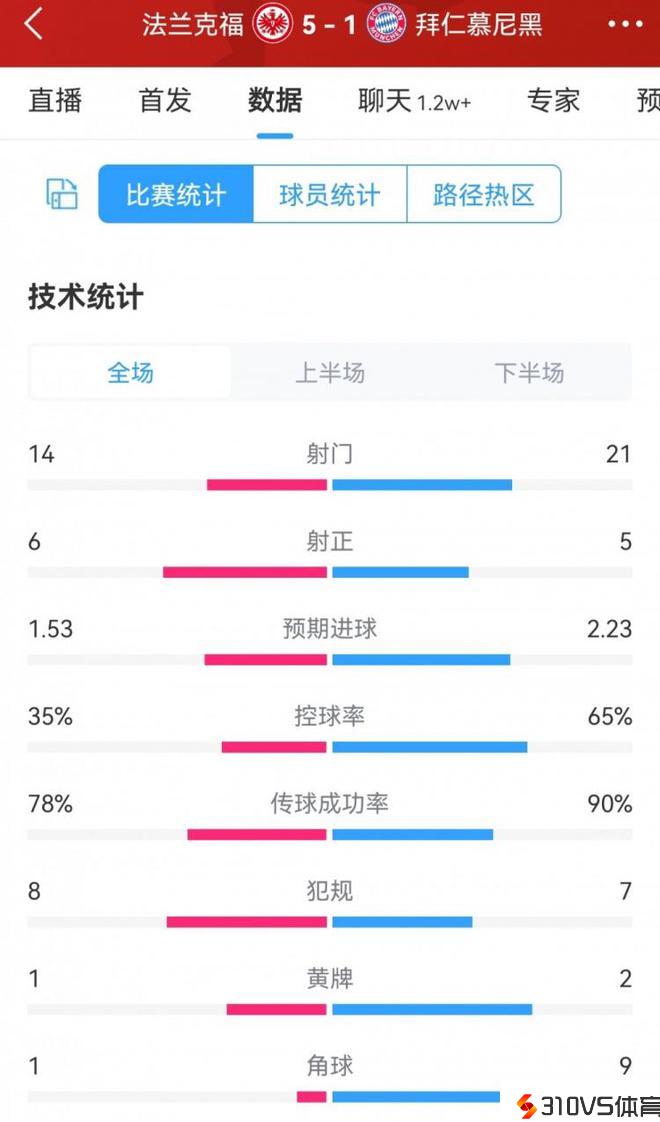Tap the 法兰克福 team name
Image resolution: width=660 pixels, height=1122 pixels.
point(193,25)
